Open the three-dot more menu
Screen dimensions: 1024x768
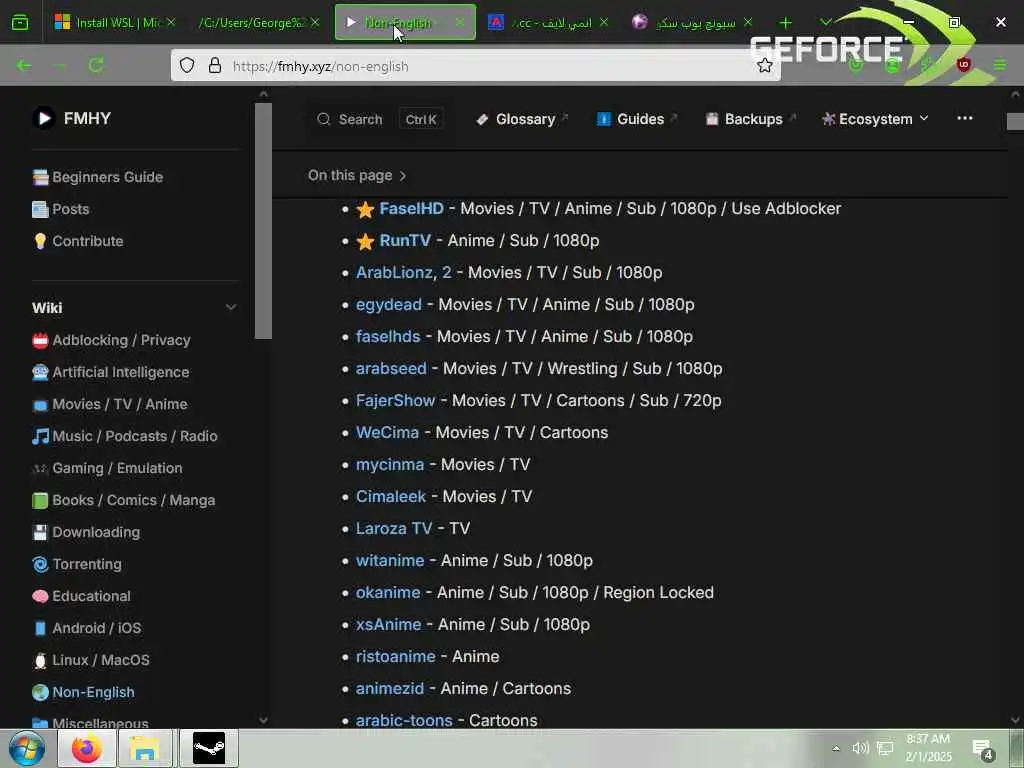965,118
